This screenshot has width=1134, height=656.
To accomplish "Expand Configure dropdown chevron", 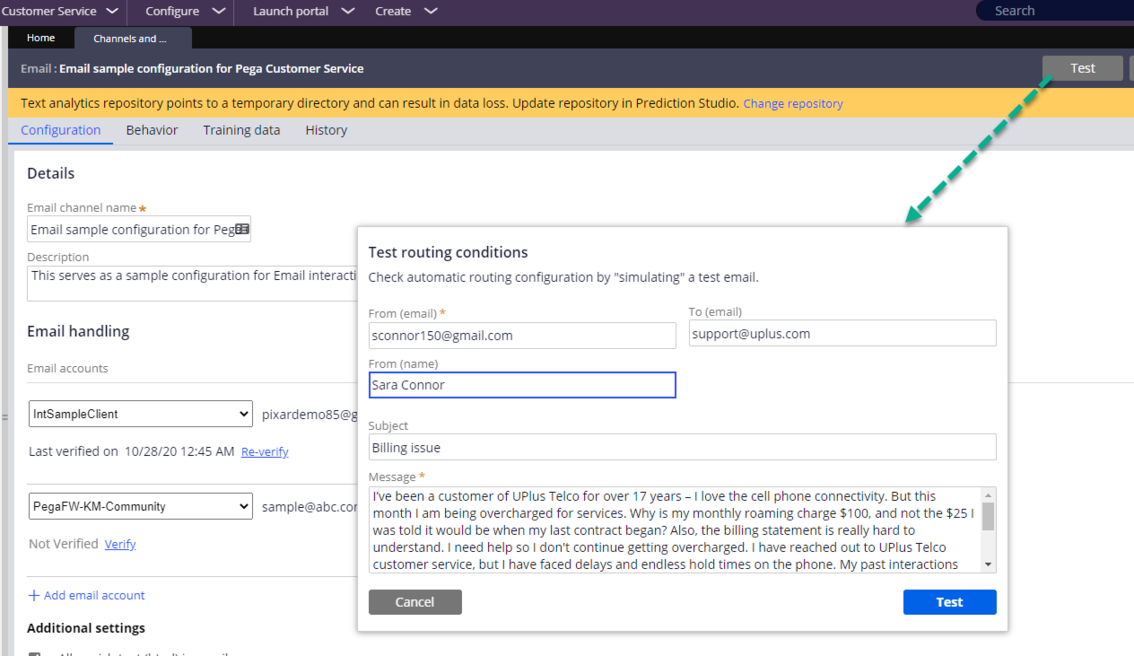I will 218,12.
